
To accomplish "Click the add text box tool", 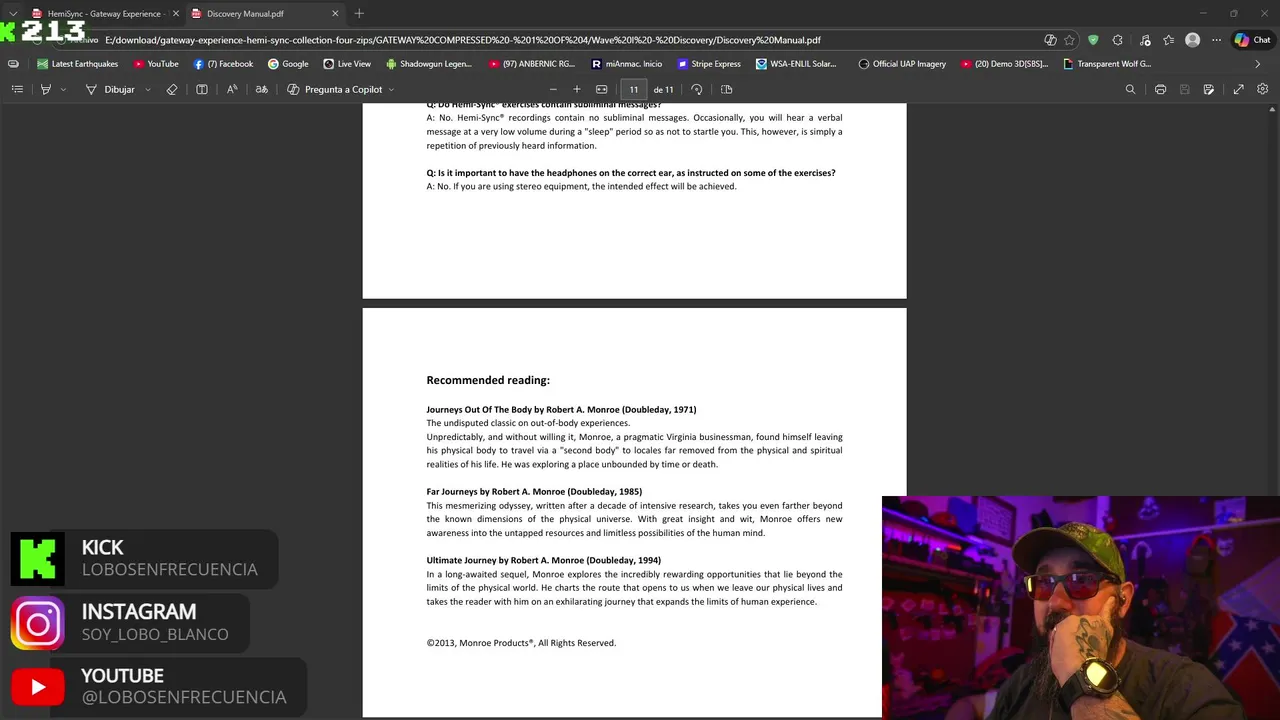I will click(x=202, y=89).
